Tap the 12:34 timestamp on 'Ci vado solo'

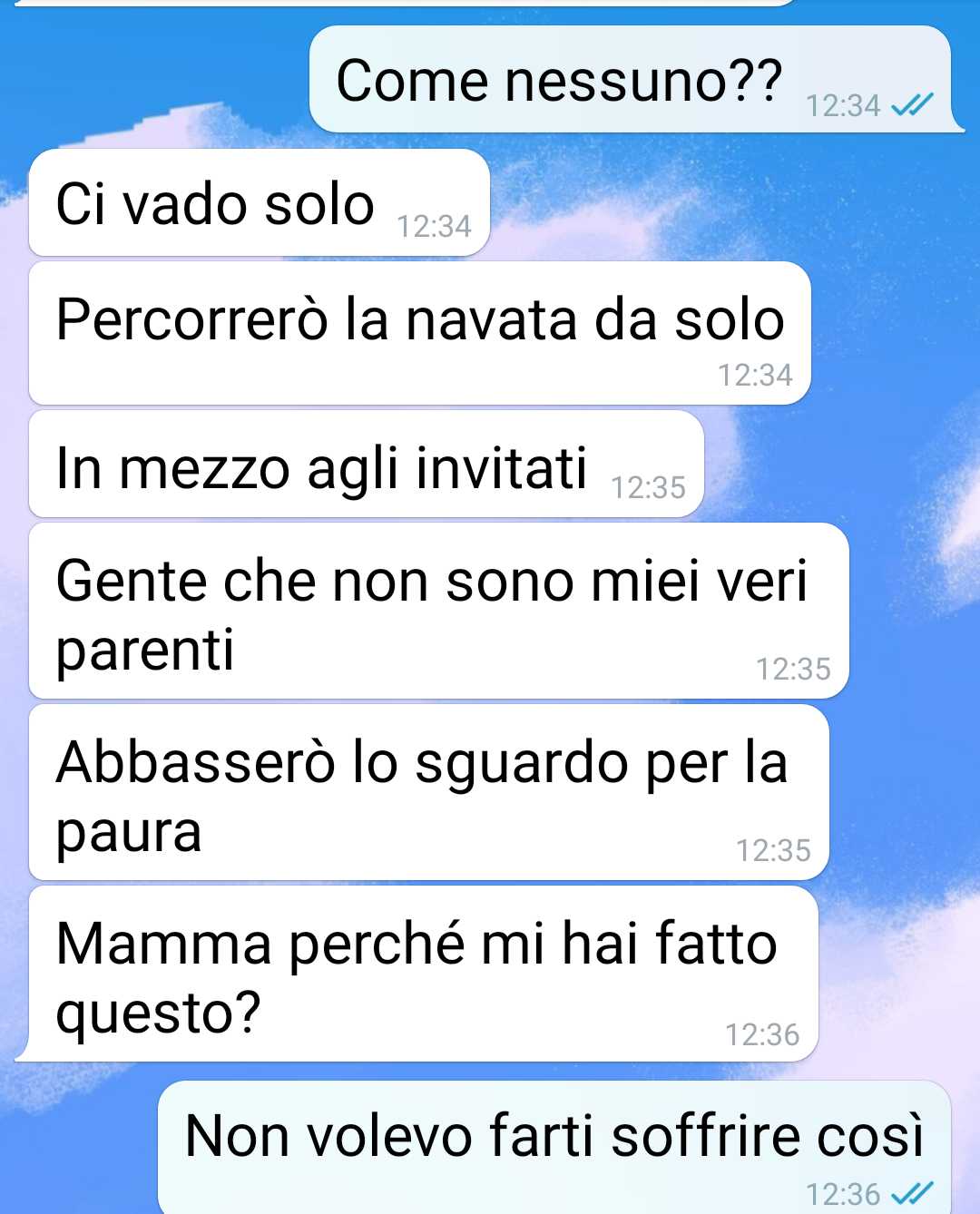(434, 226)
